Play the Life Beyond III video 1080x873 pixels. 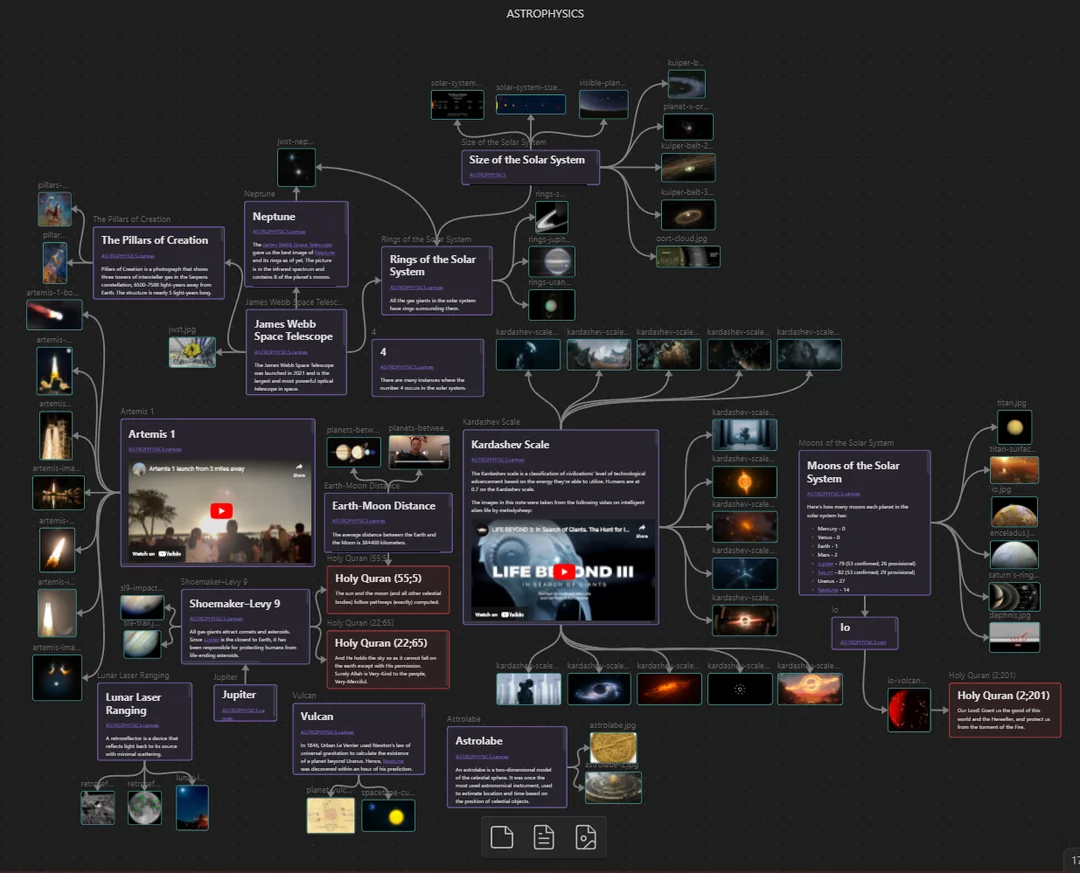[566, 572]
